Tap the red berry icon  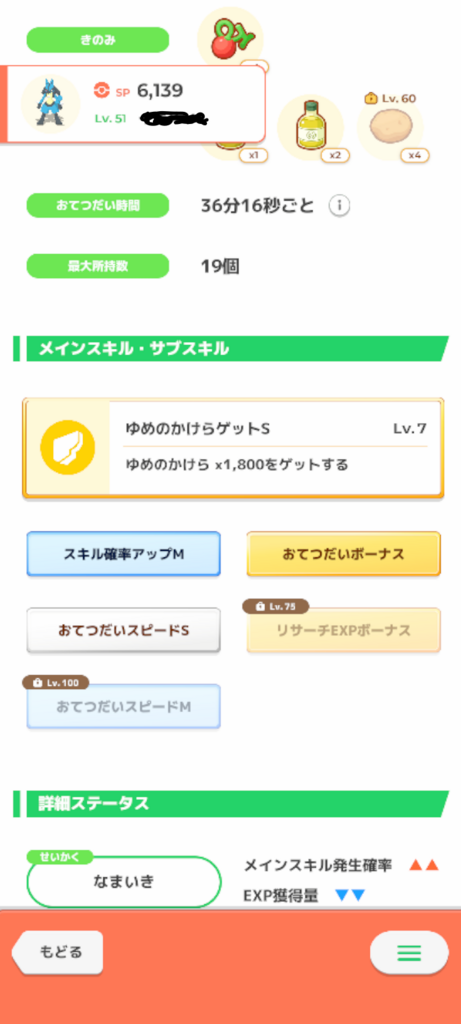pos(230,37)
